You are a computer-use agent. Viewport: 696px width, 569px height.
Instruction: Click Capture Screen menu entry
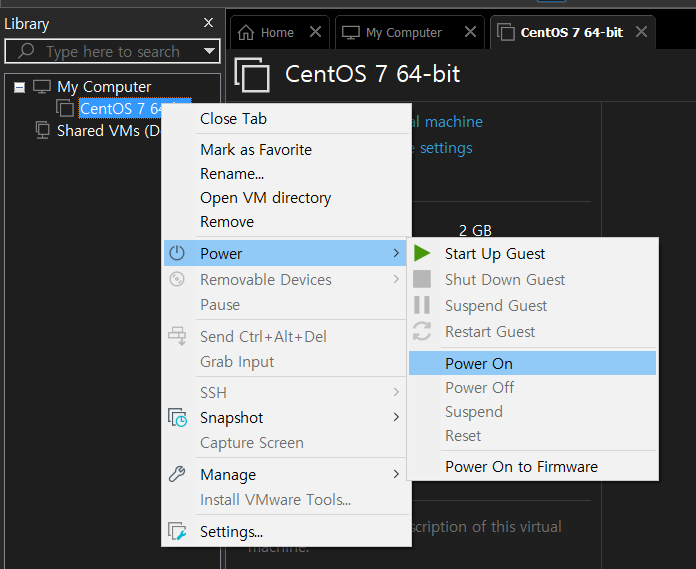[x=286, y=443]
